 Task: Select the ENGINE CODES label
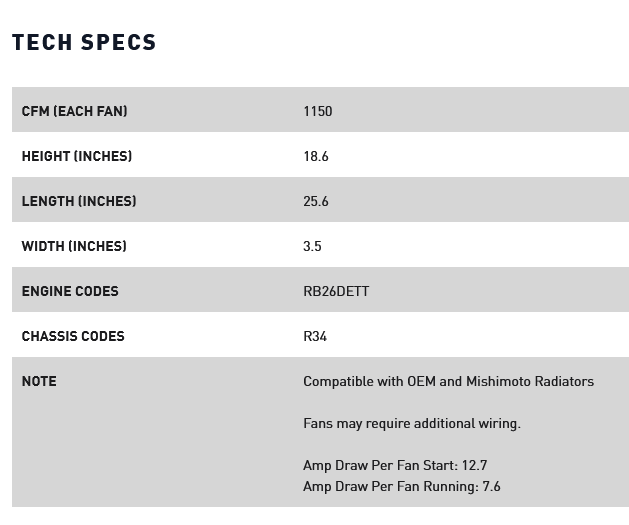tap(70, 291)
